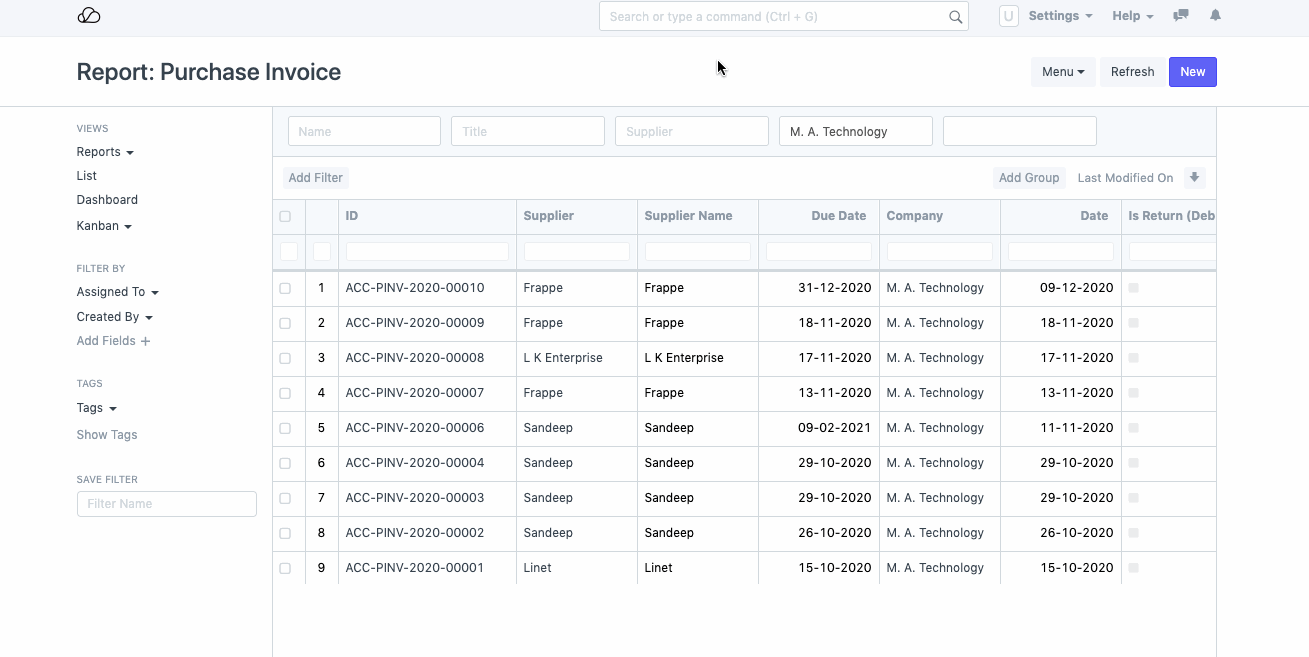Click the Filter Name input field

point(166,504)
